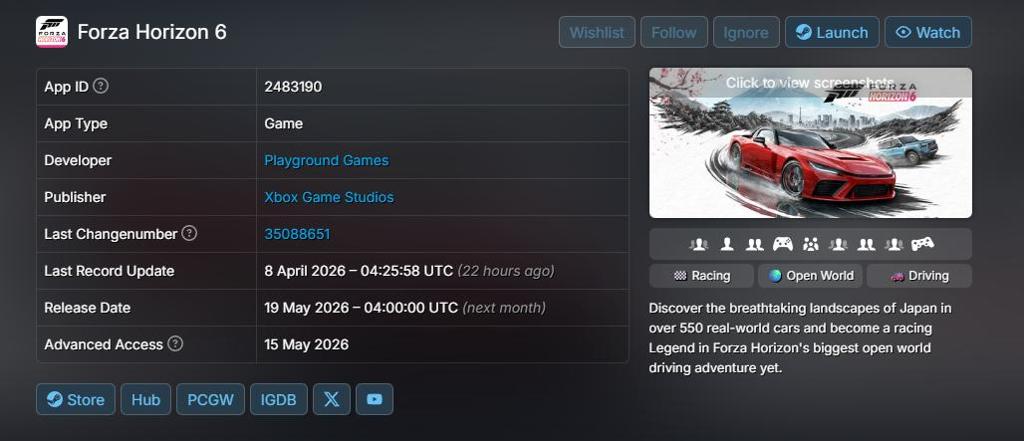Click the PlayStation controller support icon

pos(922,244)
